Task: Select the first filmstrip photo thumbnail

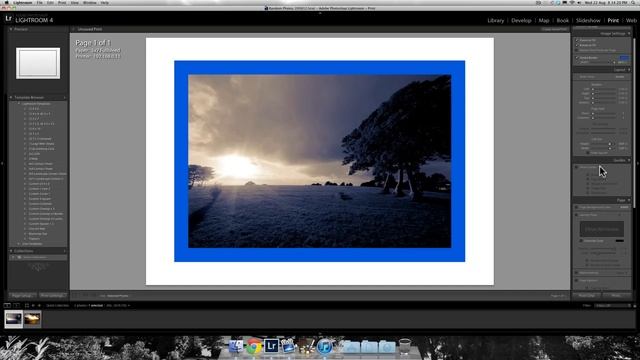Action: pyautogui.click(x=13, y=319)
